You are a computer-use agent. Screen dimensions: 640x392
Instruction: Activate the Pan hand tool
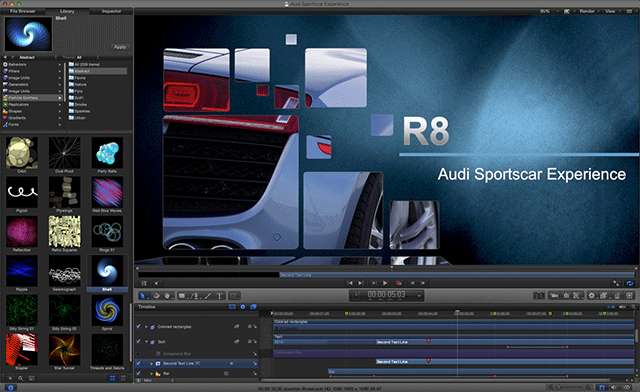(x=168, y=296)
